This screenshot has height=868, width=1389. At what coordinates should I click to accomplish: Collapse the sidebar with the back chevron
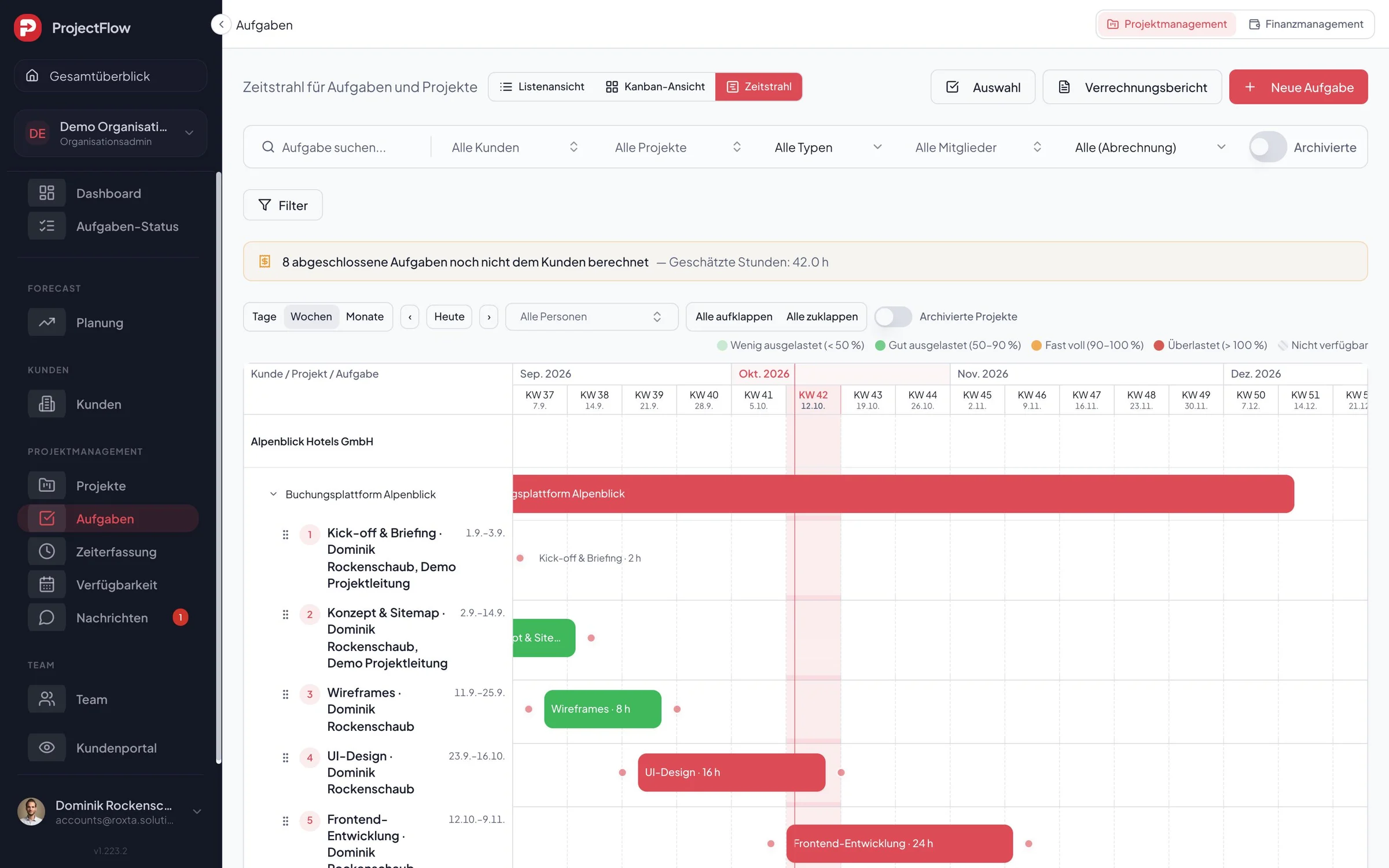(x=221, y=24)
